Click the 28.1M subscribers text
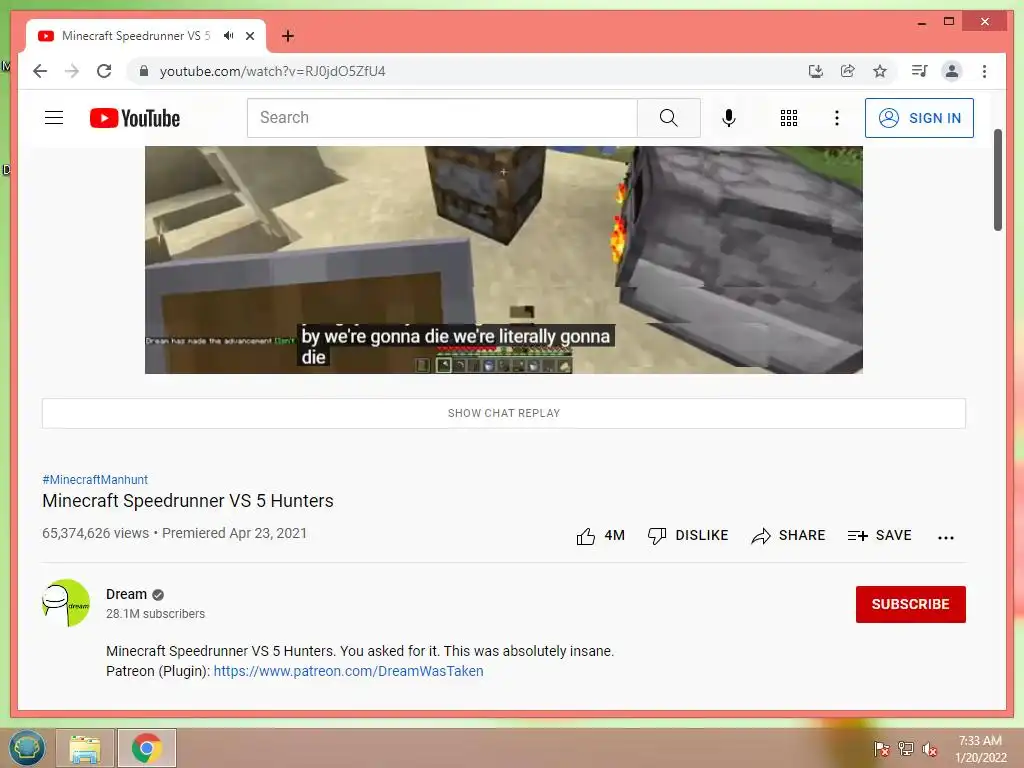Screen dimensions: 1024x768 click(x=155, y=614)
